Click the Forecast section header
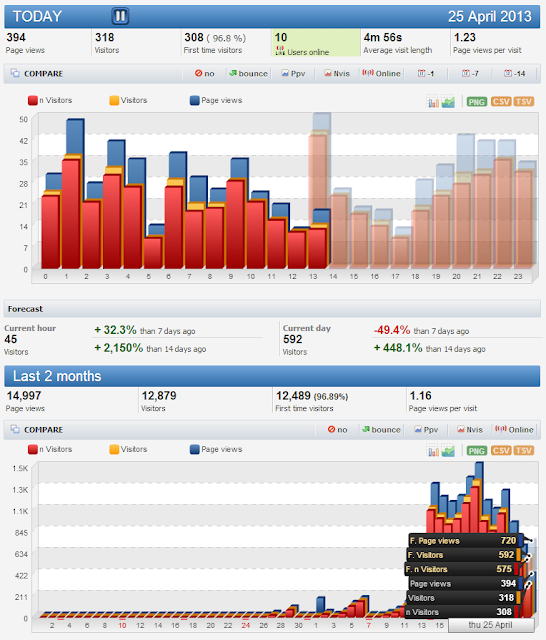This screenshot has width=546, height=640. click(x=272, y=309)
